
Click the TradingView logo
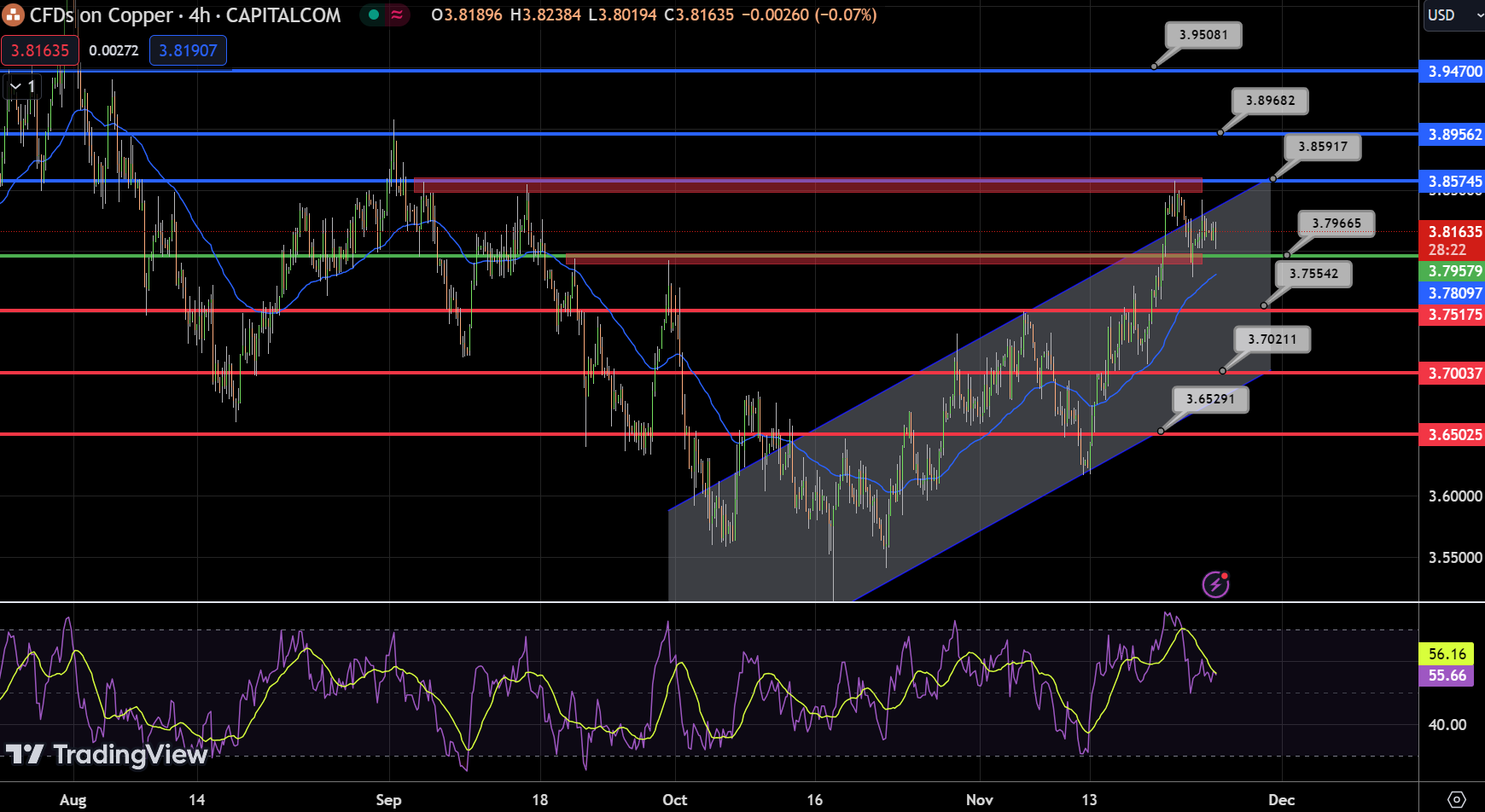[107, 754]
